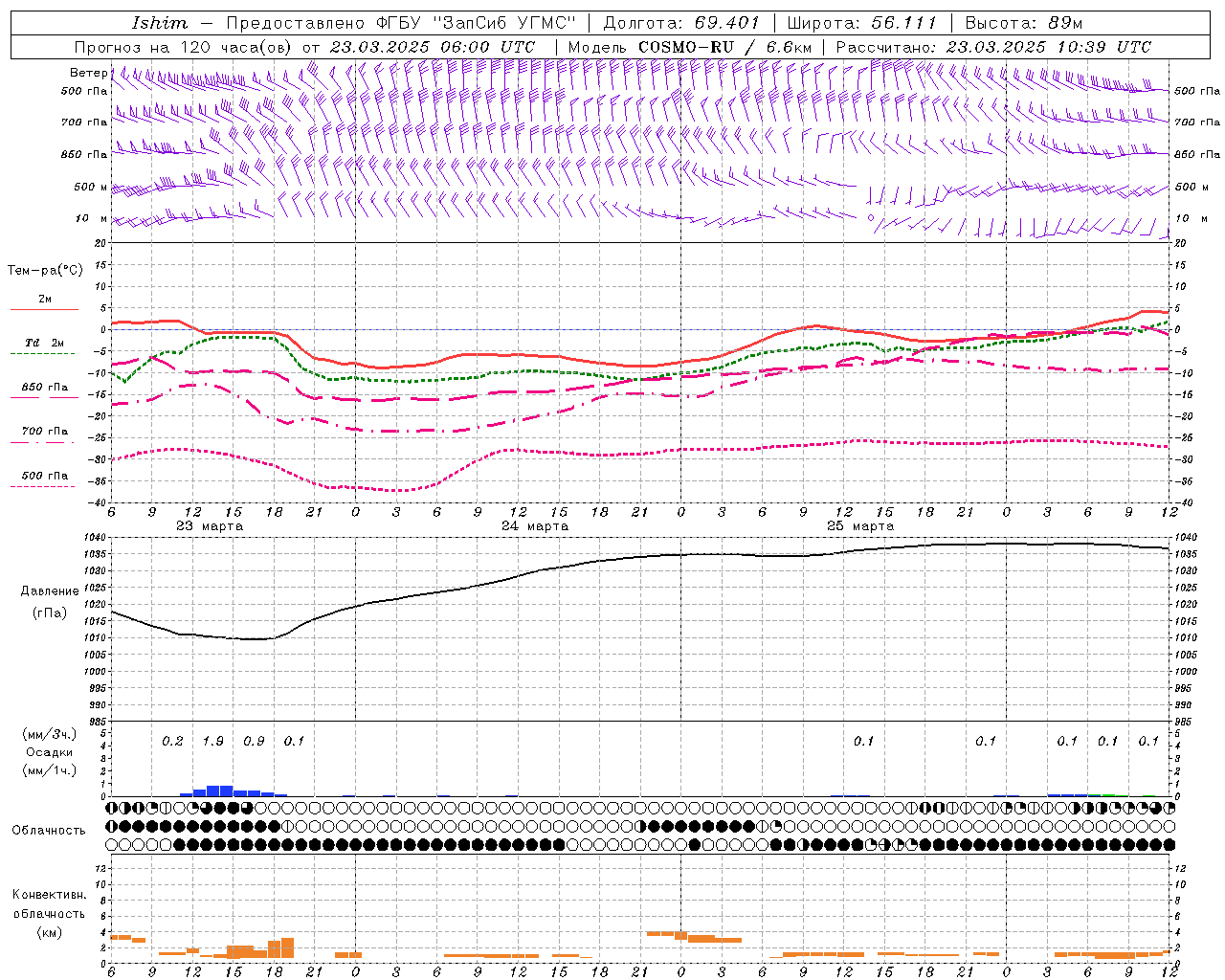Click the "Ветер" wind panel label
This screenshot has height=980, width=1225.
click(88, 73)
